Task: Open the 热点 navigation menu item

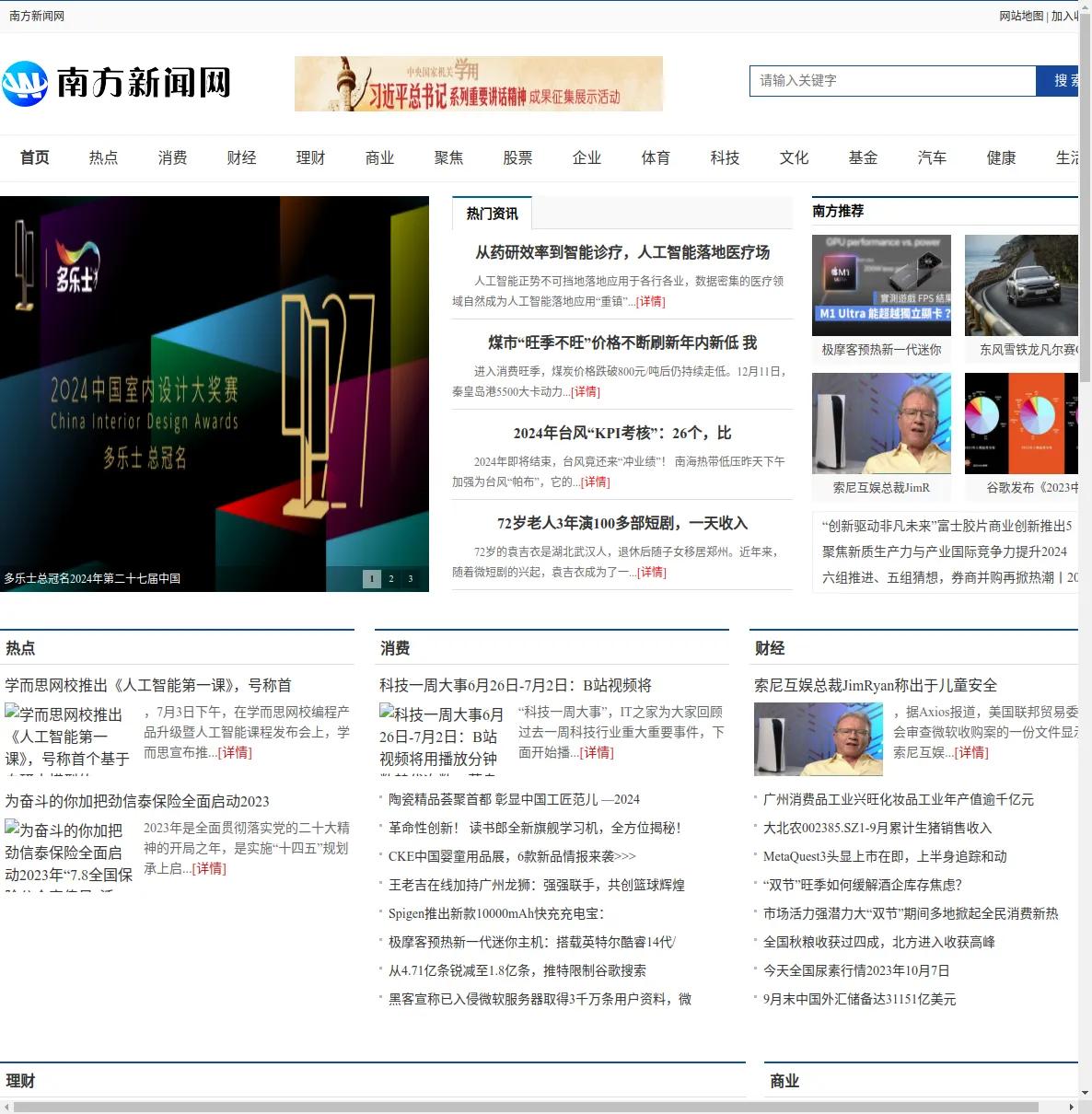Action: tap(104, 157)
